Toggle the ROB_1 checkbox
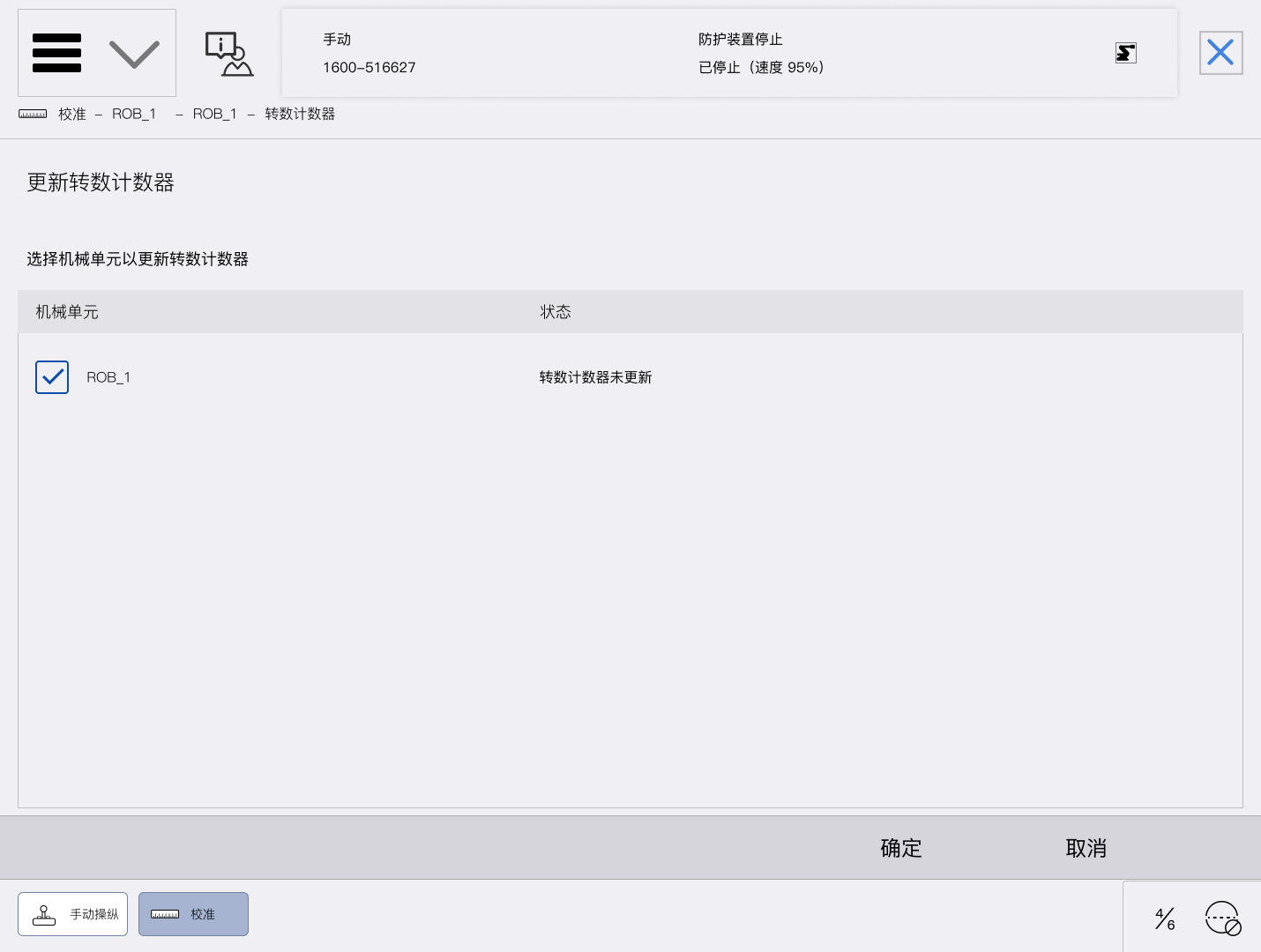1261x952 pixels. 52,377
